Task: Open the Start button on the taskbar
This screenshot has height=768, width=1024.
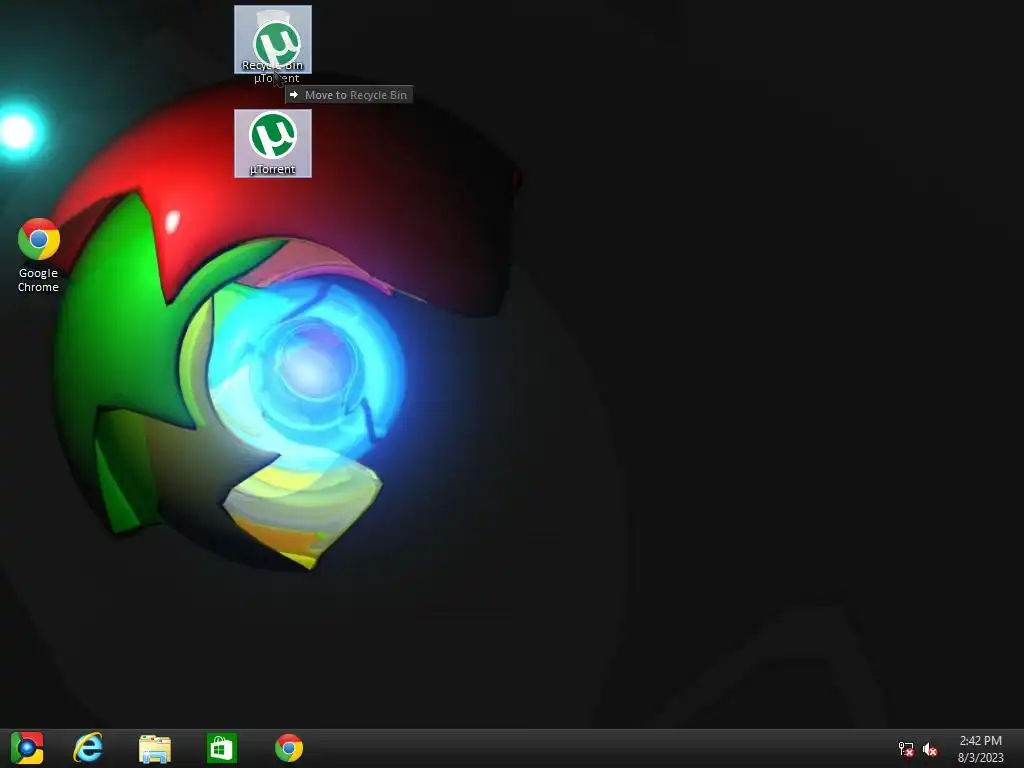Action: pyautogui.click(x=27, y=748)
